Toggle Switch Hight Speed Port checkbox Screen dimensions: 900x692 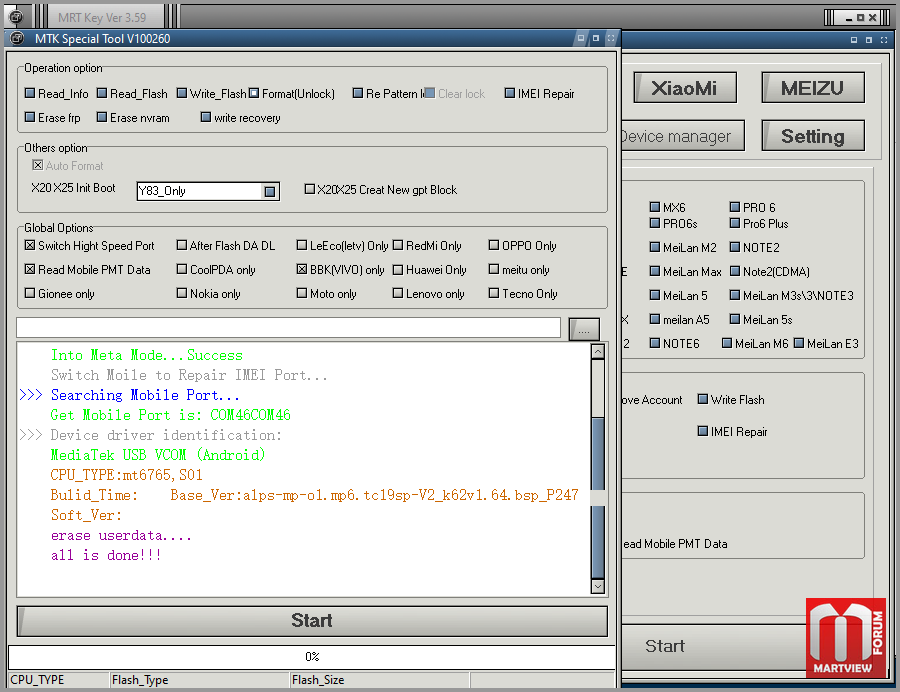pyautogui.click(x=30, y=246)
